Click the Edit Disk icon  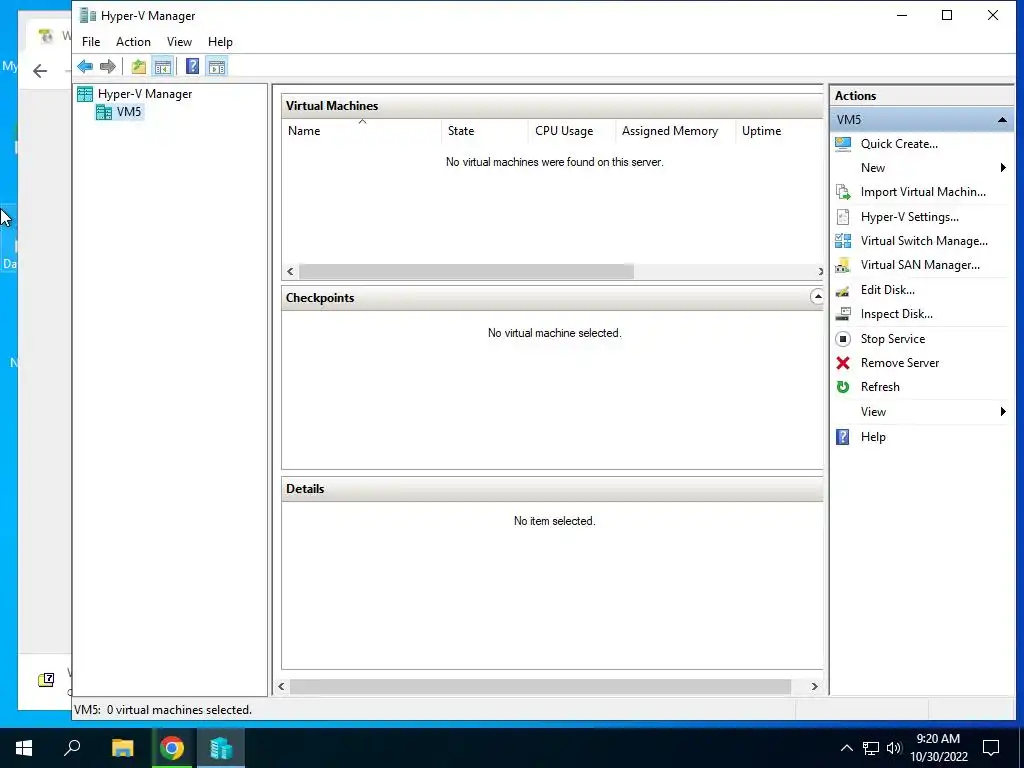click(843, 290)
